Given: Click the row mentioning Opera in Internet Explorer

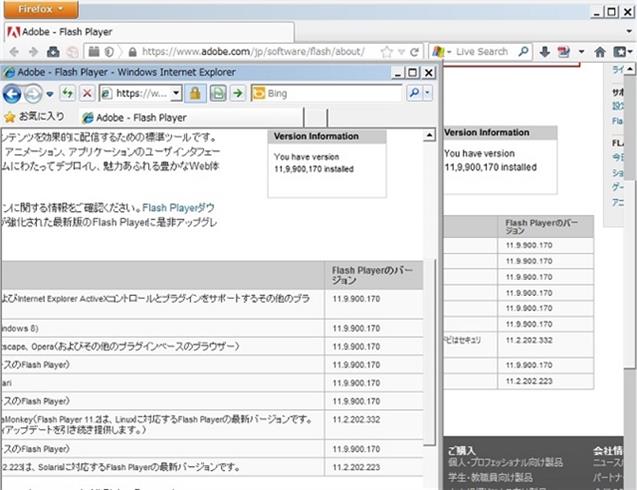Looking at the screenshot, I should point(120,347).
